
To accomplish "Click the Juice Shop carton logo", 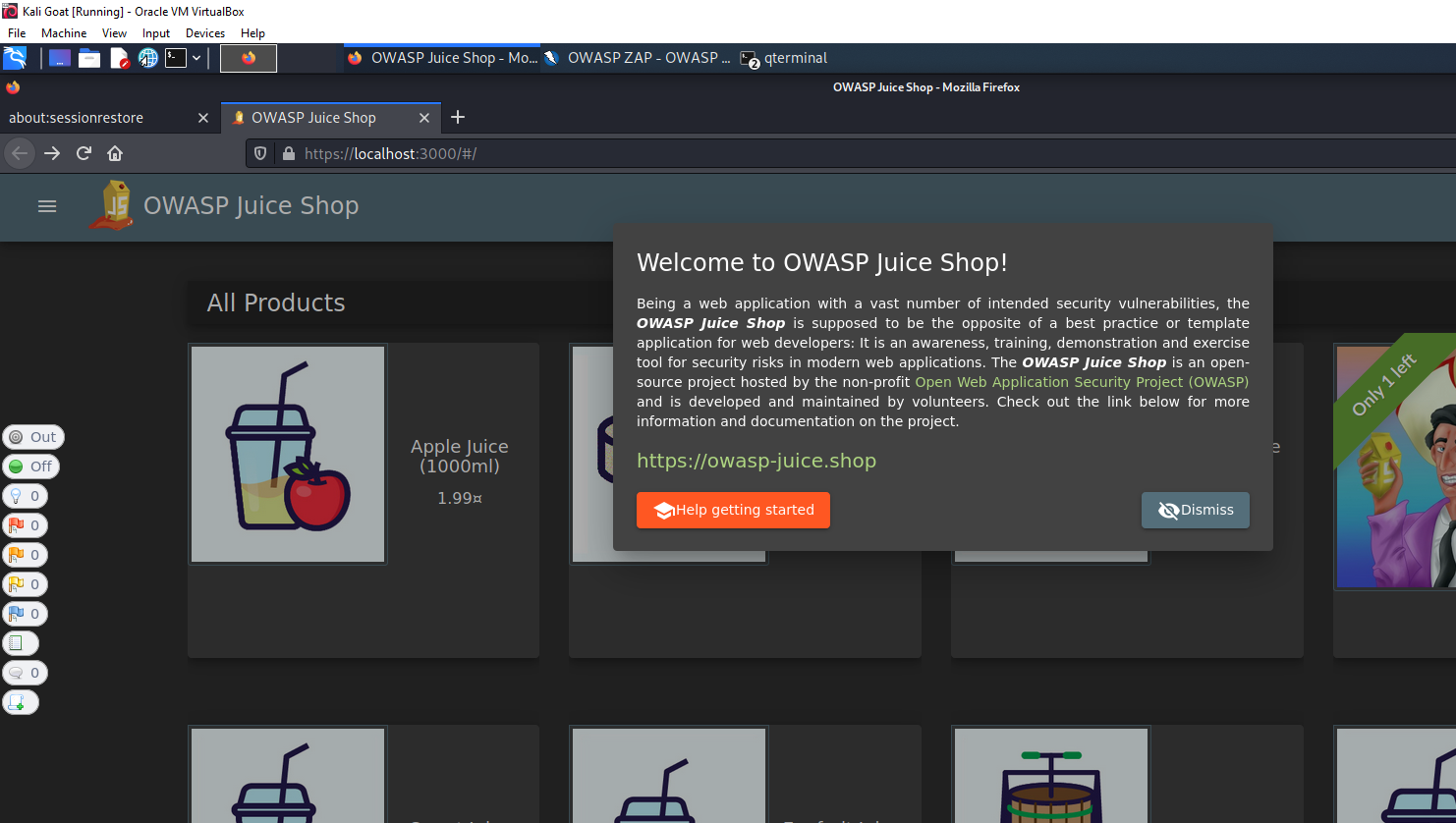I will 113,205.
